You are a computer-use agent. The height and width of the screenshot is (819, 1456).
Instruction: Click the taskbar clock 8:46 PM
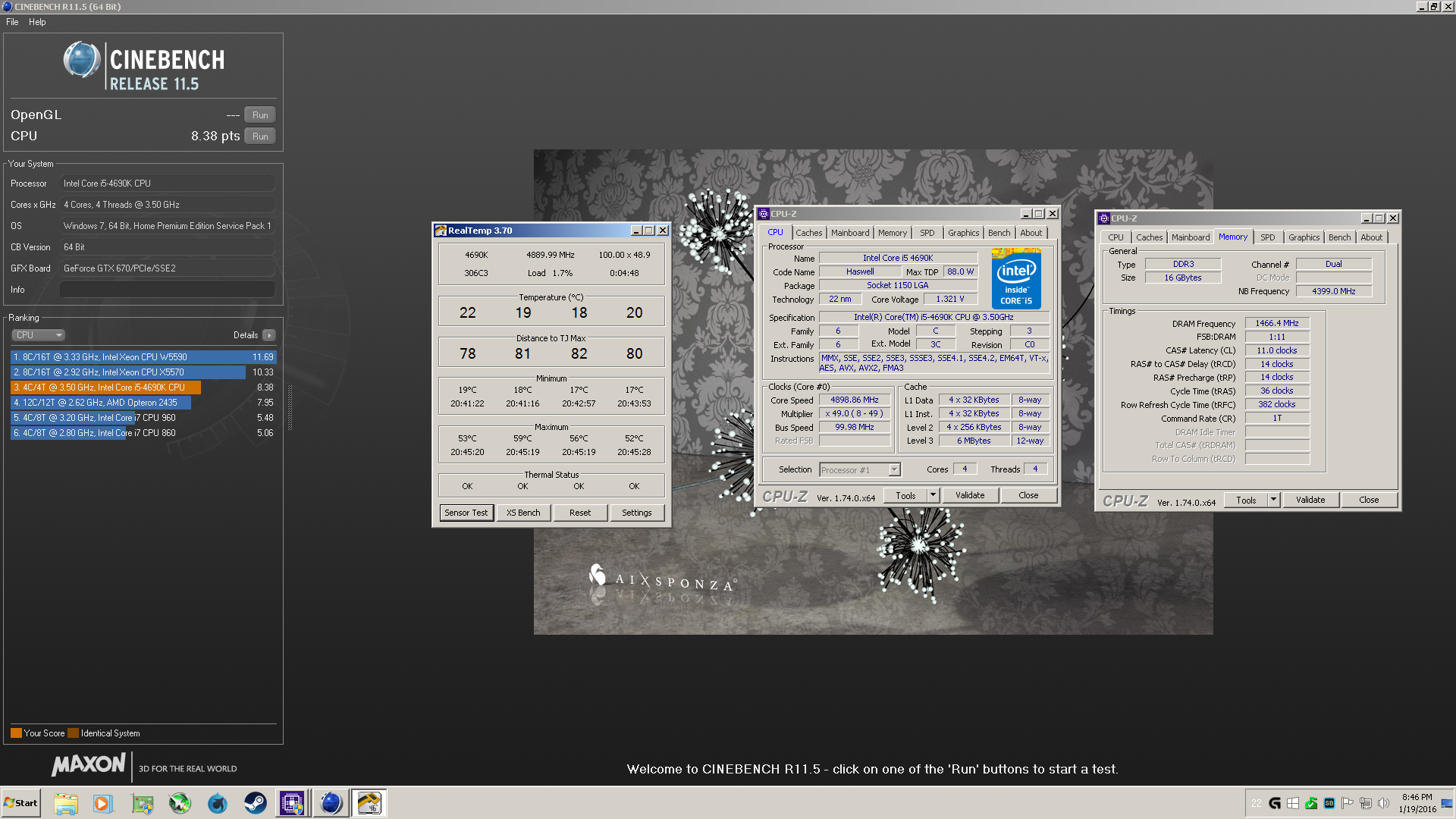click(1417, 797)
